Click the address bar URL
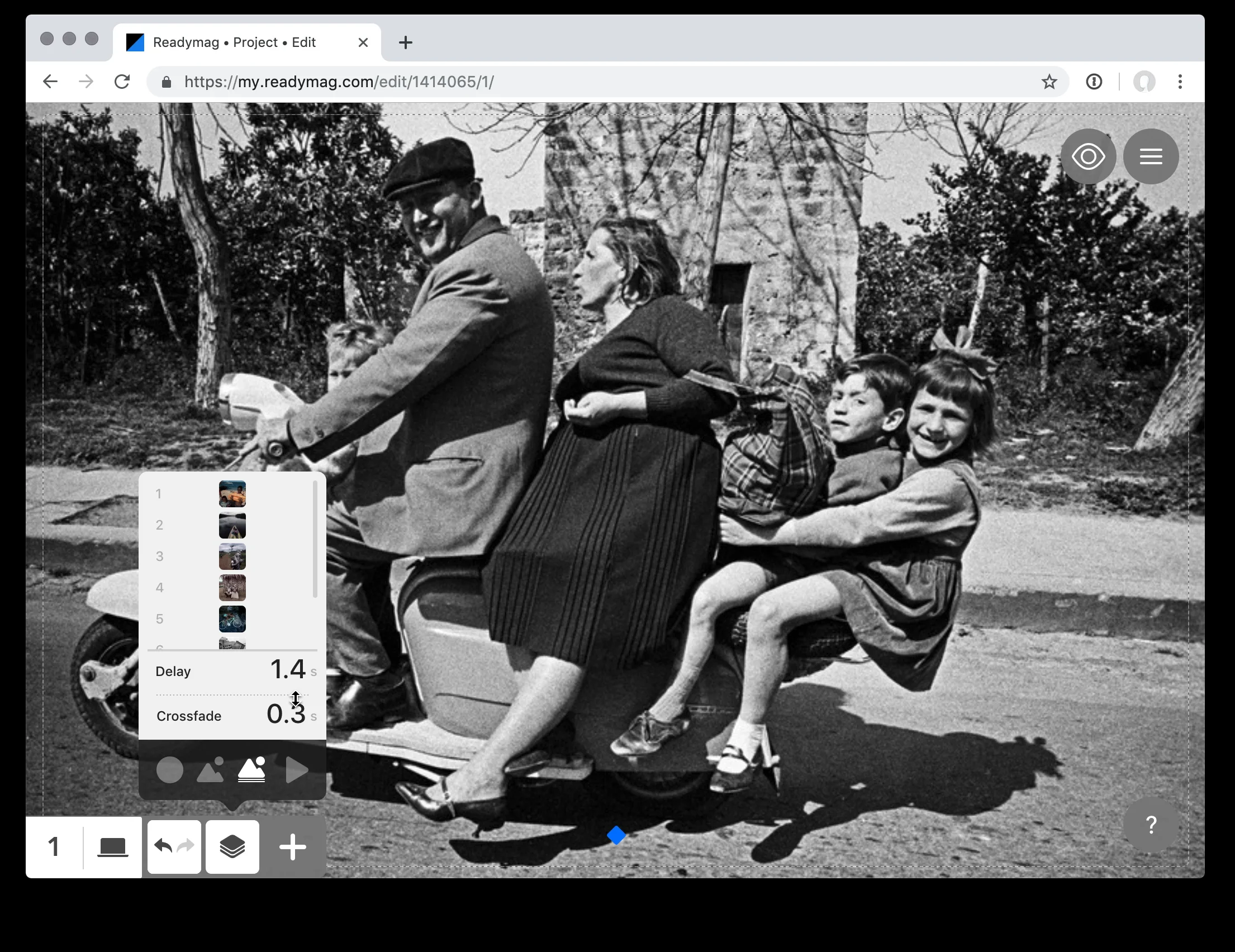The height and width of the screenshot is (952, 1235). point(339,82)
